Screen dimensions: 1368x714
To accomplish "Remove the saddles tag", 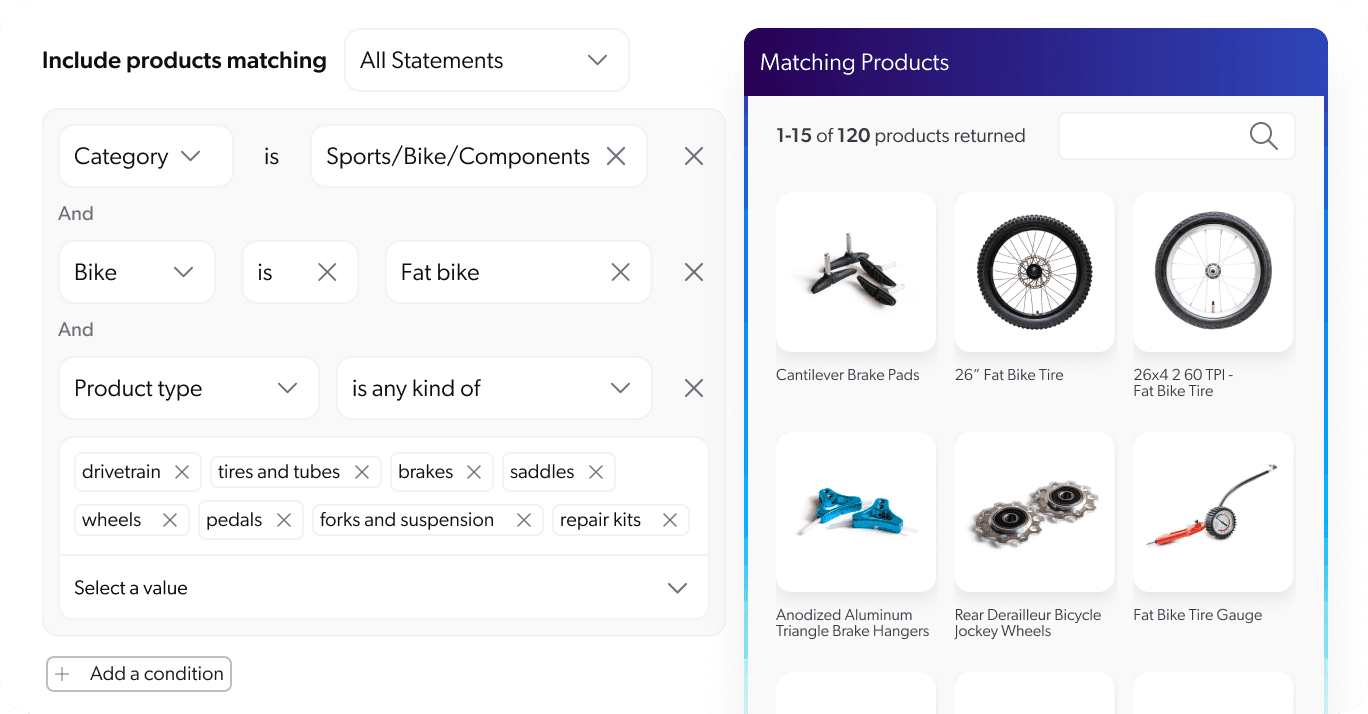I will (x=596, y=472).
